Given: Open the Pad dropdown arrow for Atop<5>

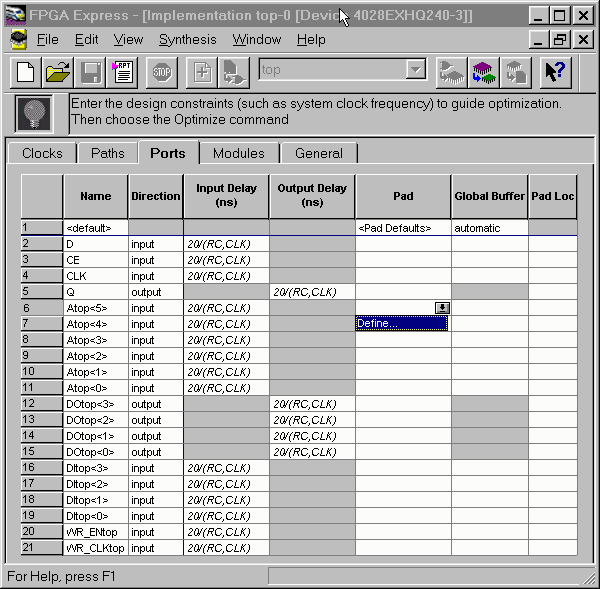Looking at the screenshot, I should coord(442,308).
